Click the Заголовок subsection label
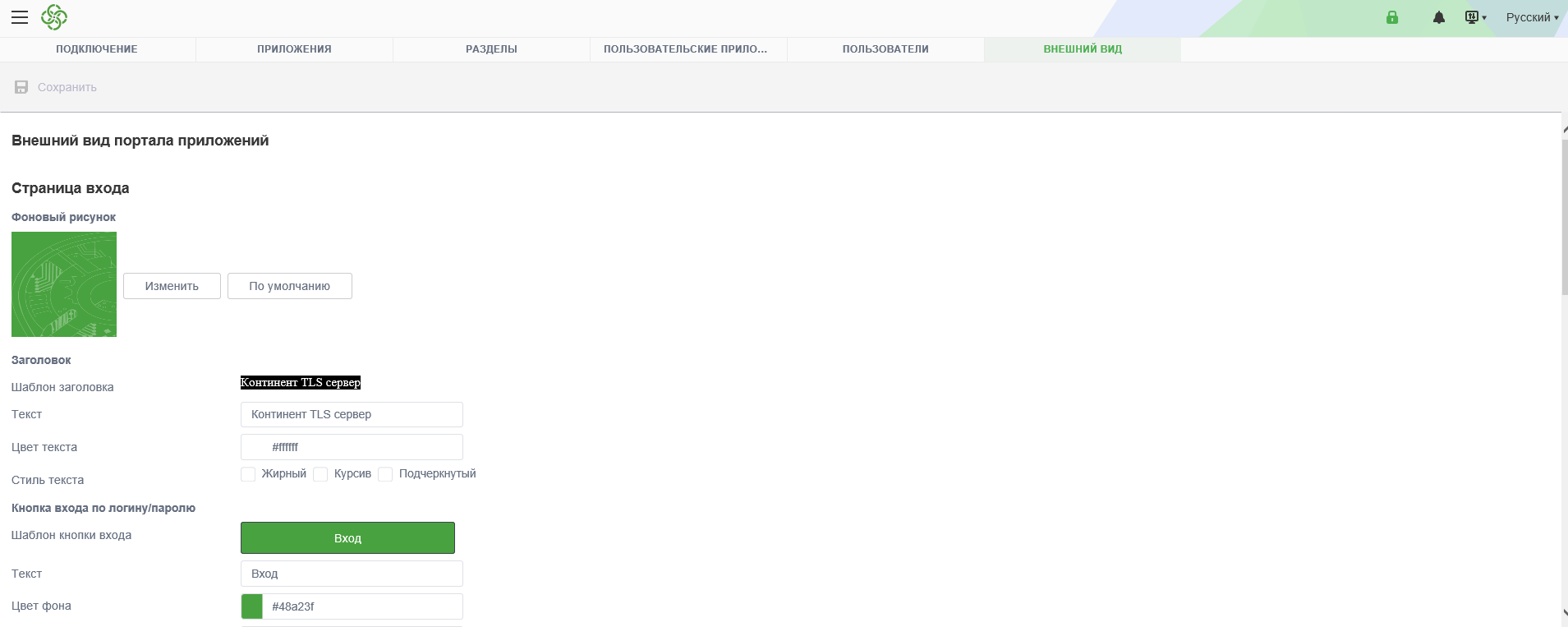This screenshot has width=1568, height=627. pos(41,360)
